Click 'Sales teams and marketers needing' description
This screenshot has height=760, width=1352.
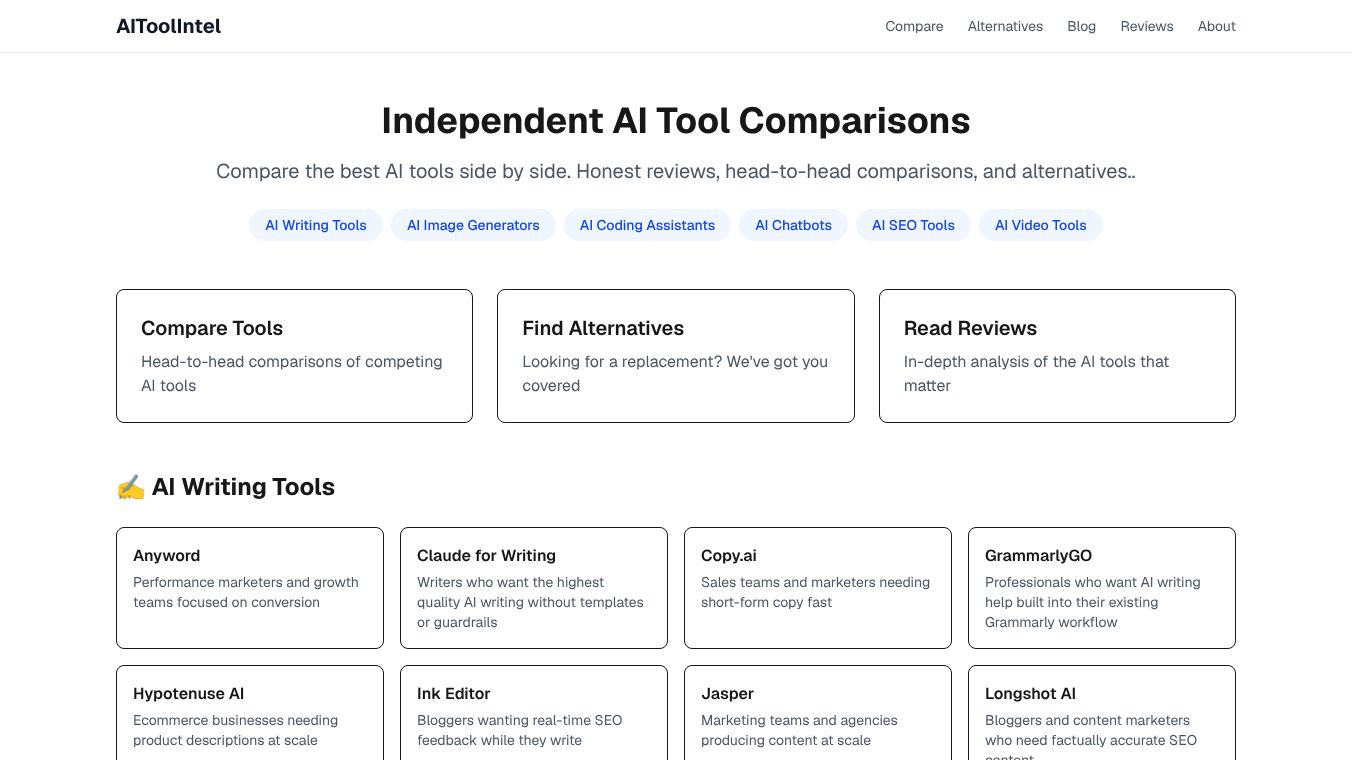point(815,592)
